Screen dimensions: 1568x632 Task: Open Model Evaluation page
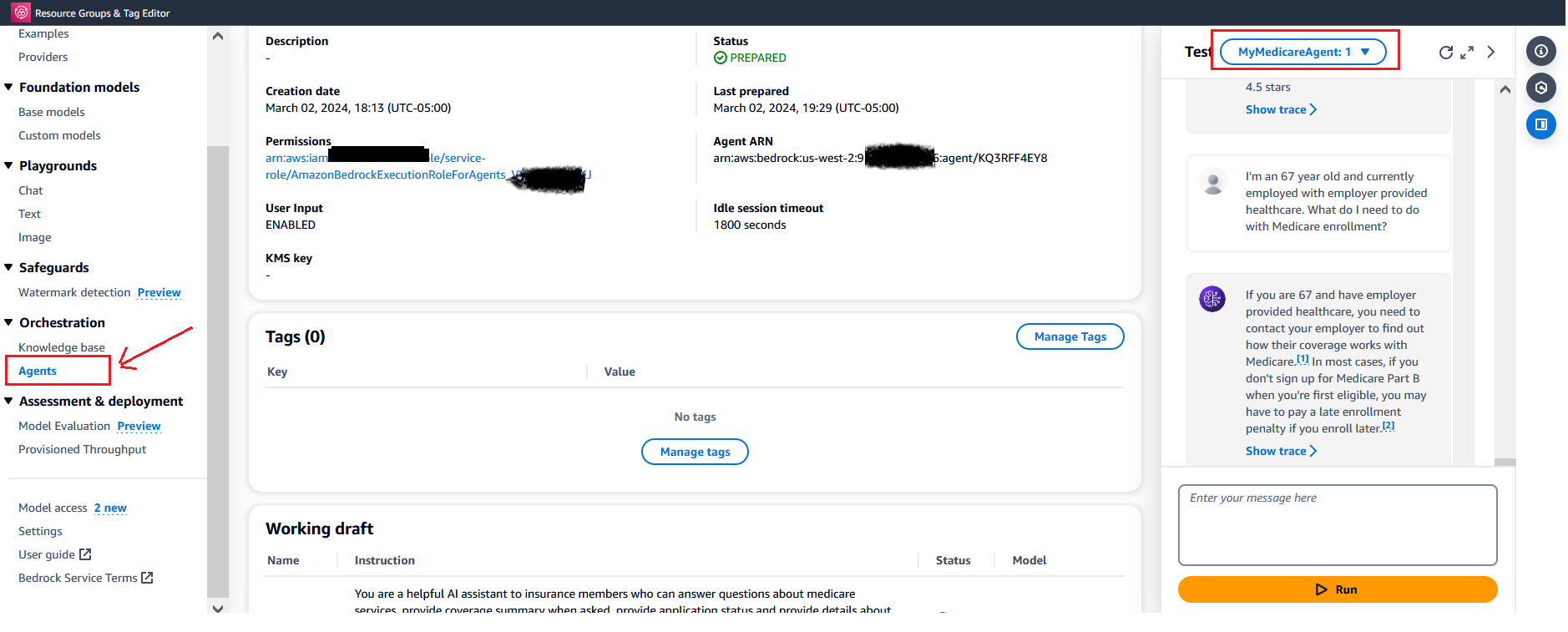coord(64,426)
